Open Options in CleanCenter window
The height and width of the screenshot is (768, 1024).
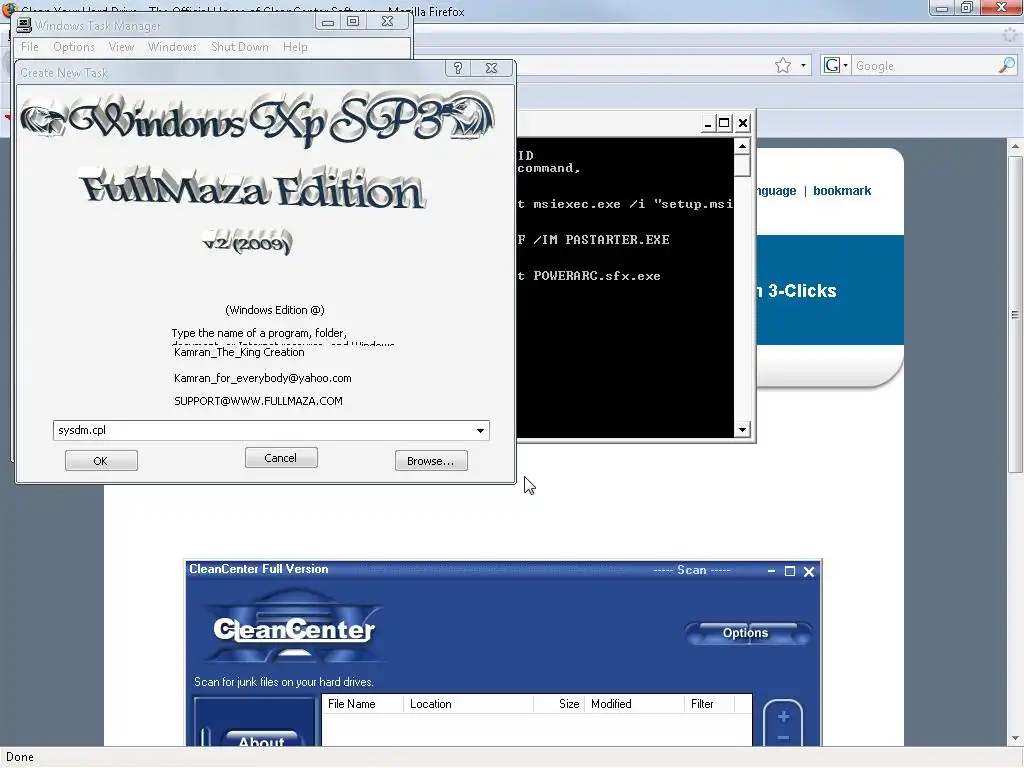pos(746,633)
